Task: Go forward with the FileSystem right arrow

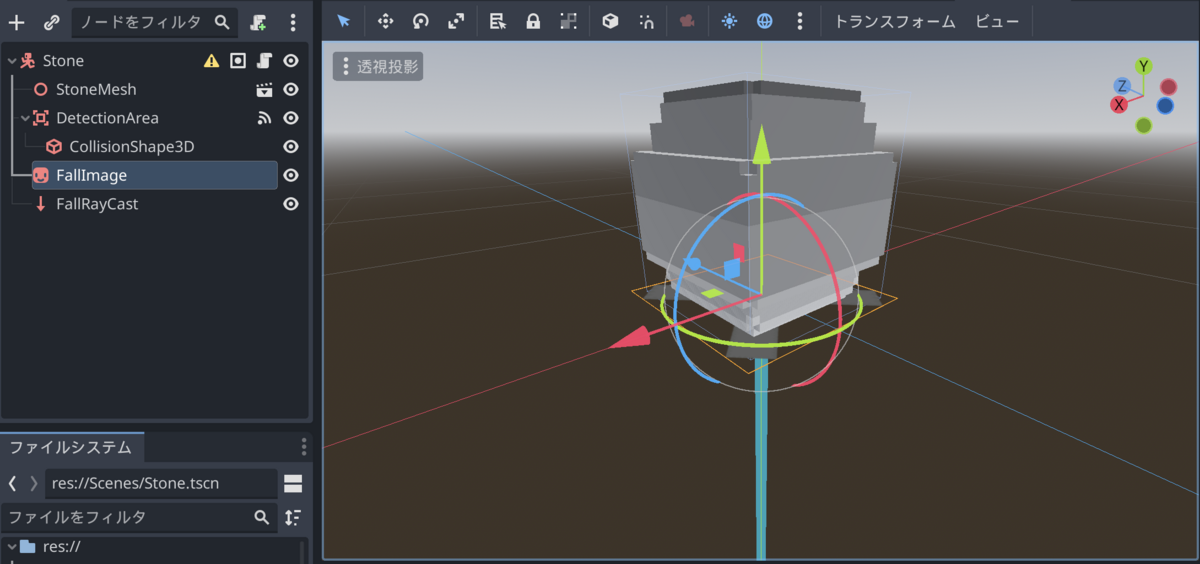Action: pyautogui.click(x=34, y=484)
